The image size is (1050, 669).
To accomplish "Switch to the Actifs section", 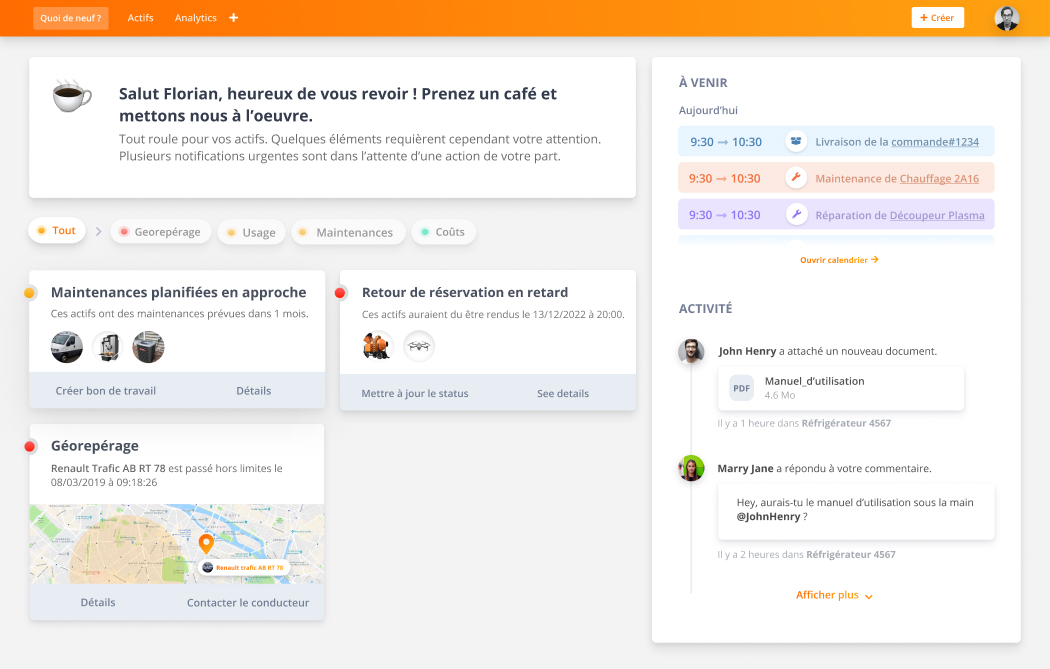I will click(x=140, y=17).
